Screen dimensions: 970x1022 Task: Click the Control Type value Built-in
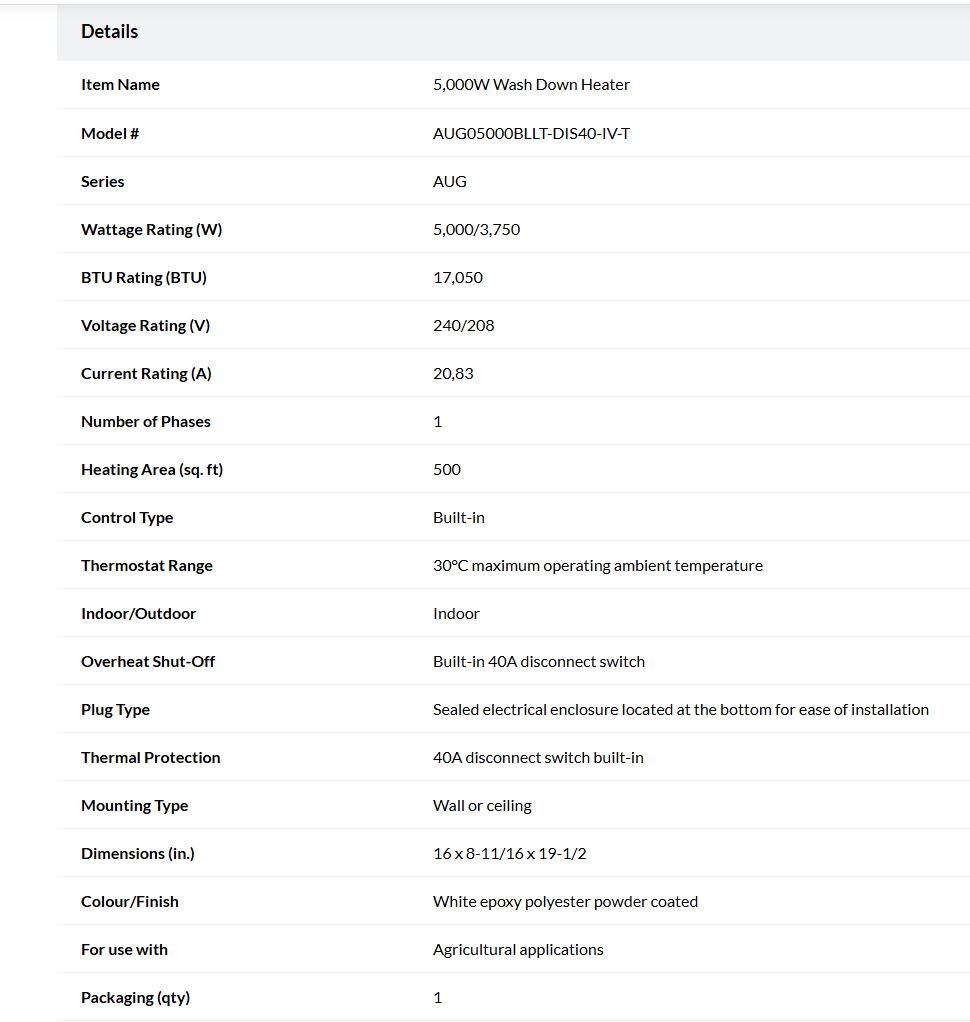click(x=459, y=518)
